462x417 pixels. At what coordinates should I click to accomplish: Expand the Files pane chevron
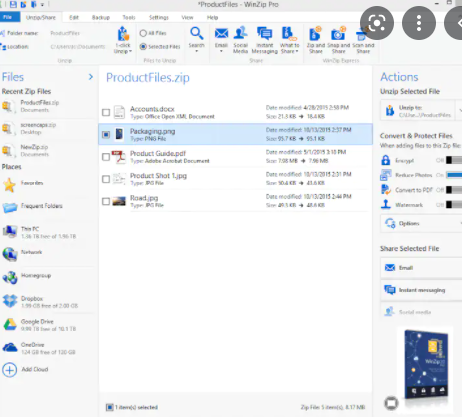coord(91,77)
